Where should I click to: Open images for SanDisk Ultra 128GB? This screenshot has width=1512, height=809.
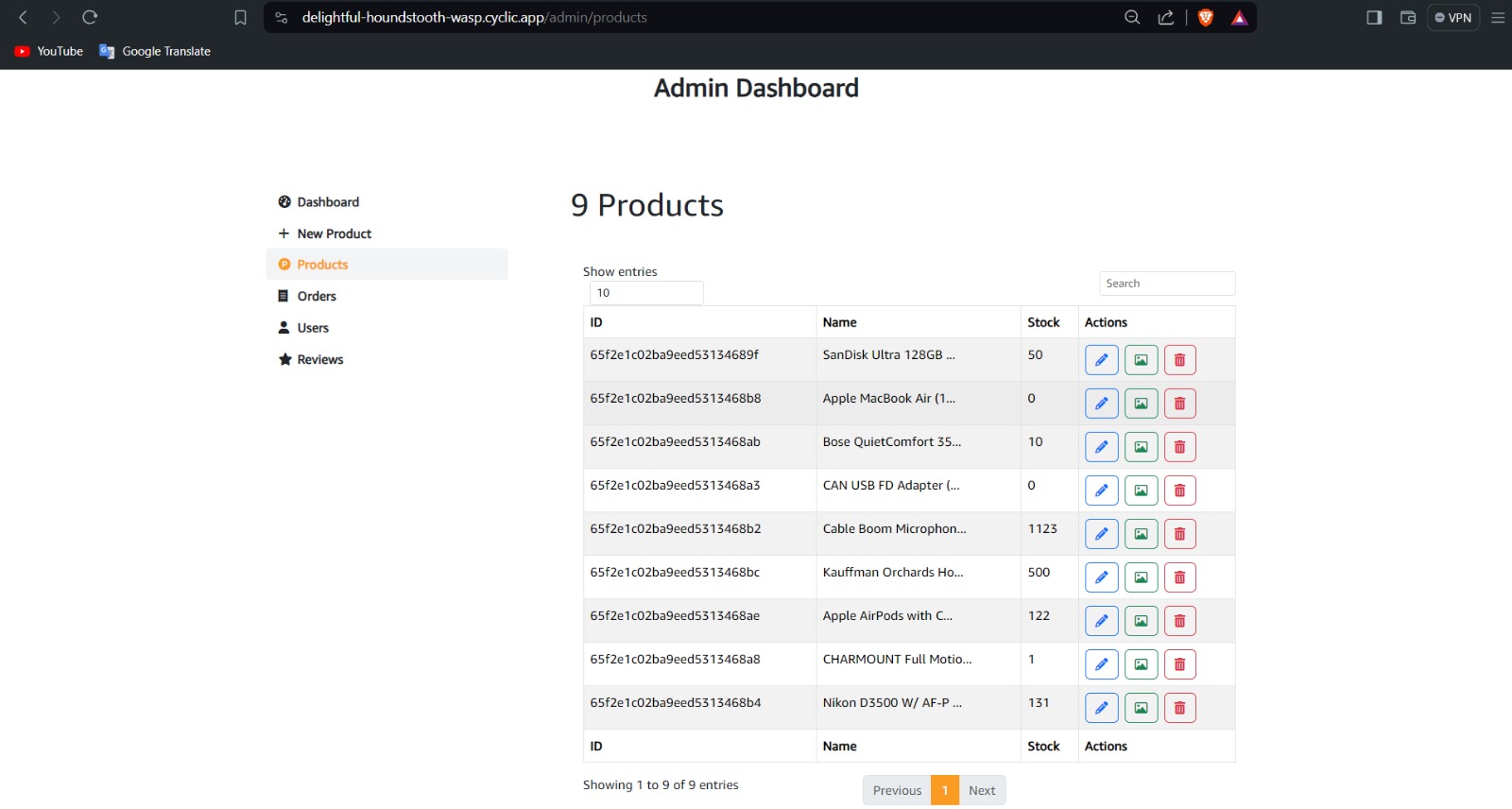point(1141,360)
